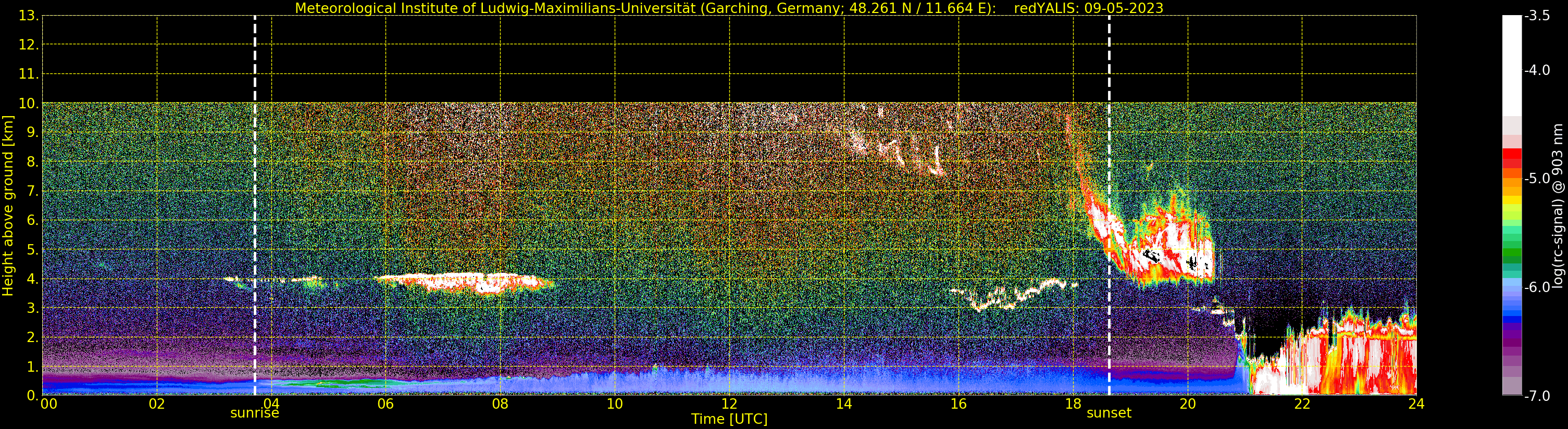Click the 'redYALIS: 09-05-2023' title text

coord(1088,8)
